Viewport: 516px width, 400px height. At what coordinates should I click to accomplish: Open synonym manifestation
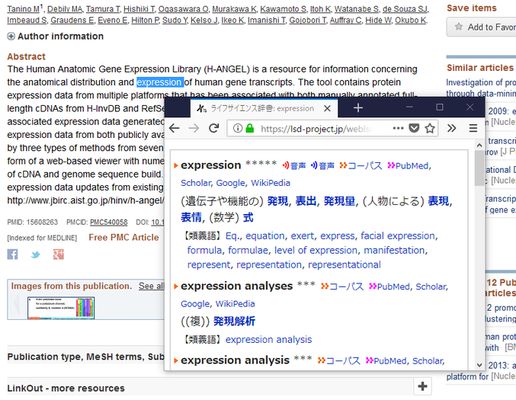coord(394,250)
